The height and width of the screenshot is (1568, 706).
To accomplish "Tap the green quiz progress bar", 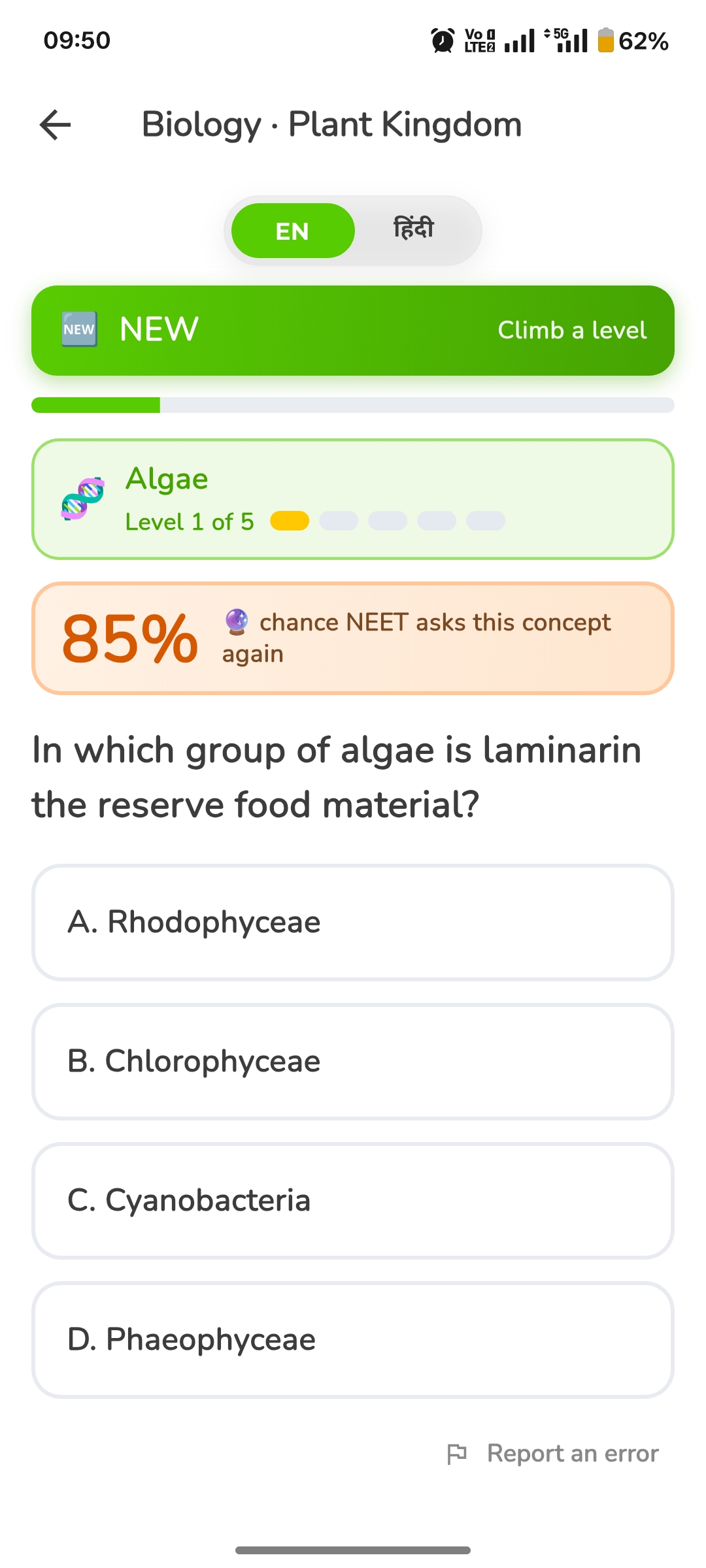I will coord(353,405).
